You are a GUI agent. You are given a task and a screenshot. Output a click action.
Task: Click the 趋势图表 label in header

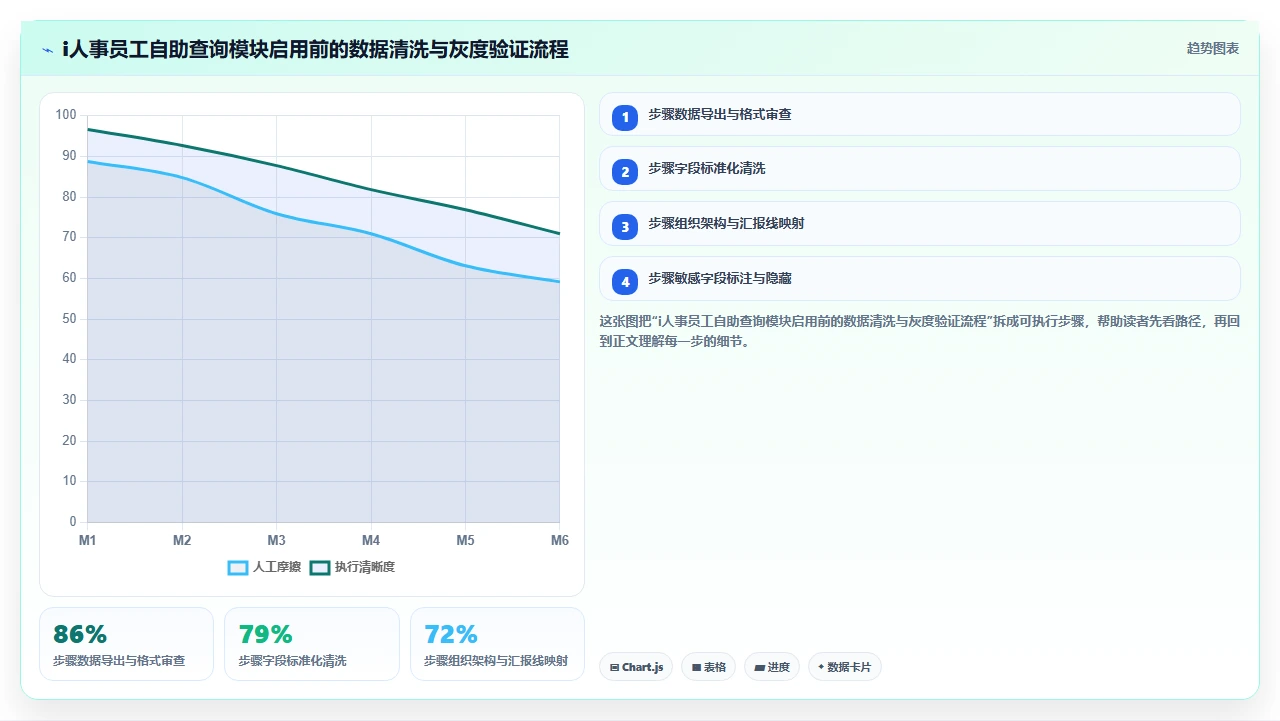click(1213, 48)
